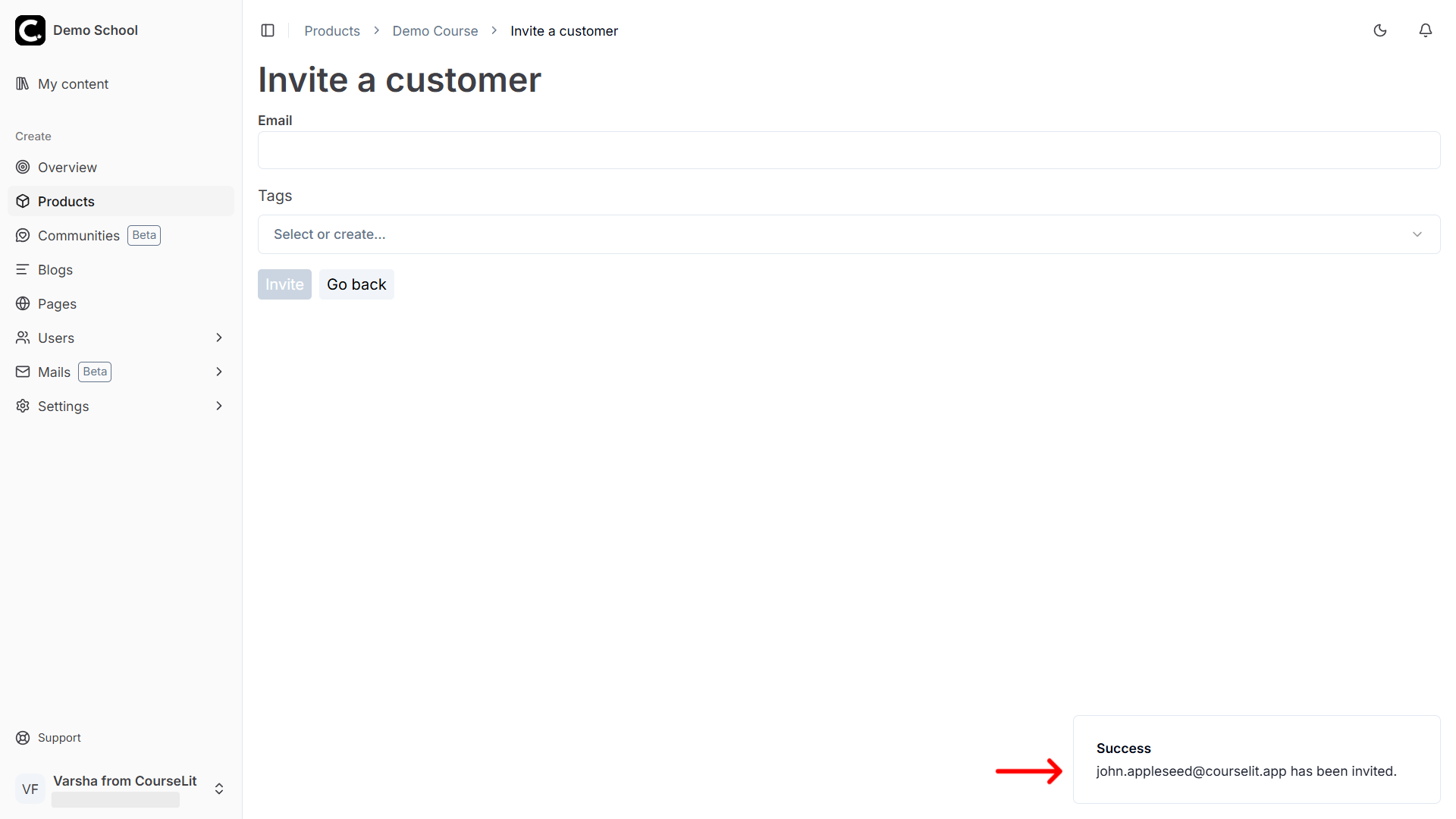Click the Support help icon
This screenshot has width=1456, height=819.
pyautogui.click(x=21, y=737)
